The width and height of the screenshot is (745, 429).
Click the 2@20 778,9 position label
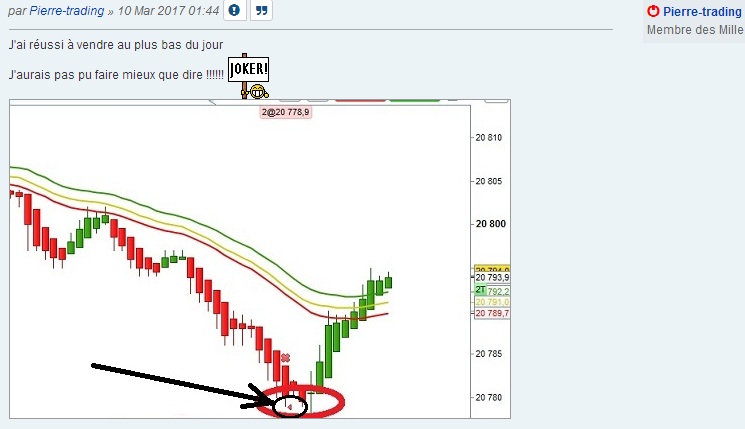[286, 112]
